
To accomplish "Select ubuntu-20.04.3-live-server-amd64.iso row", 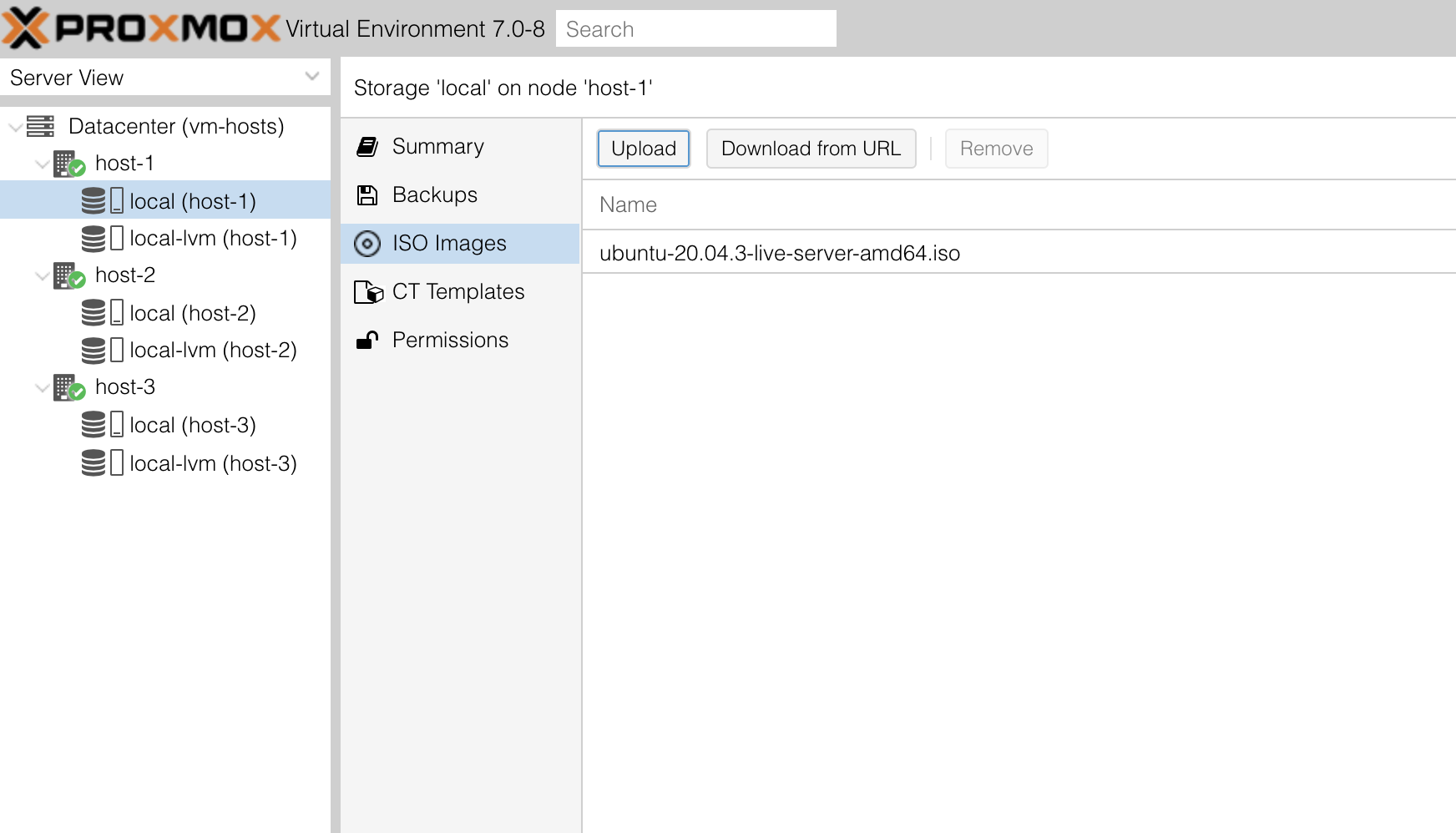I will 1019,253.
